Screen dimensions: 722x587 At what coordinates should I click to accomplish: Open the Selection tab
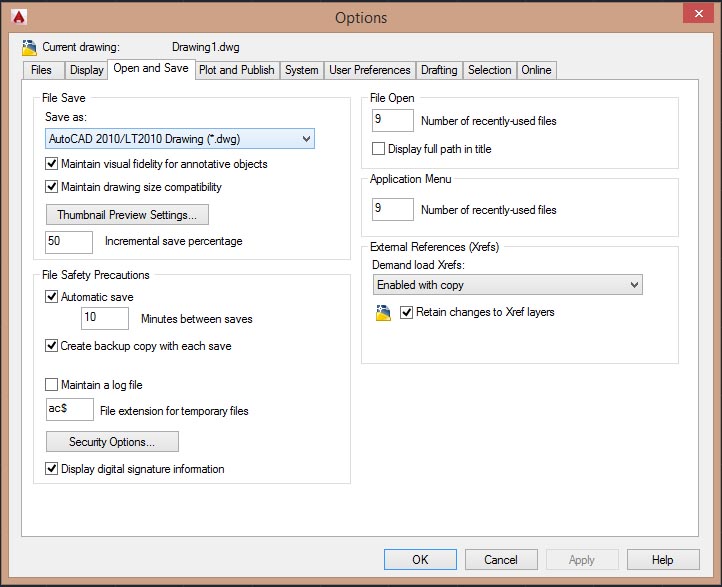(489, 70)
